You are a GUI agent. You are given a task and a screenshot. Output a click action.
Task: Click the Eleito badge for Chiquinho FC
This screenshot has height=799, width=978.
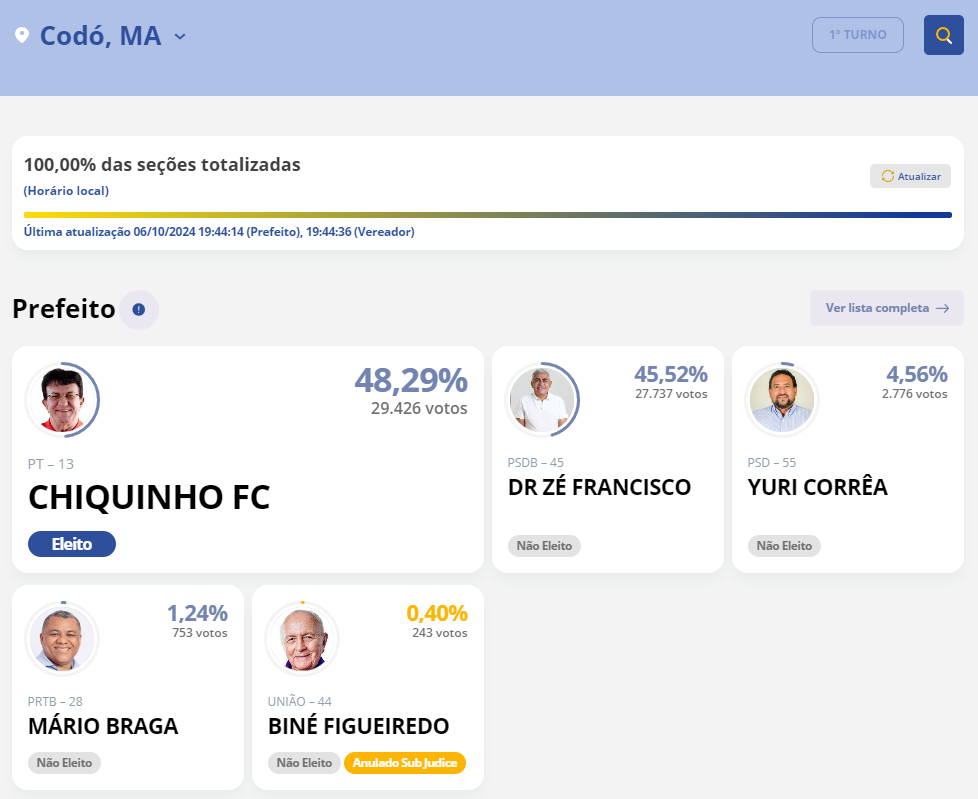pos(72,544)
